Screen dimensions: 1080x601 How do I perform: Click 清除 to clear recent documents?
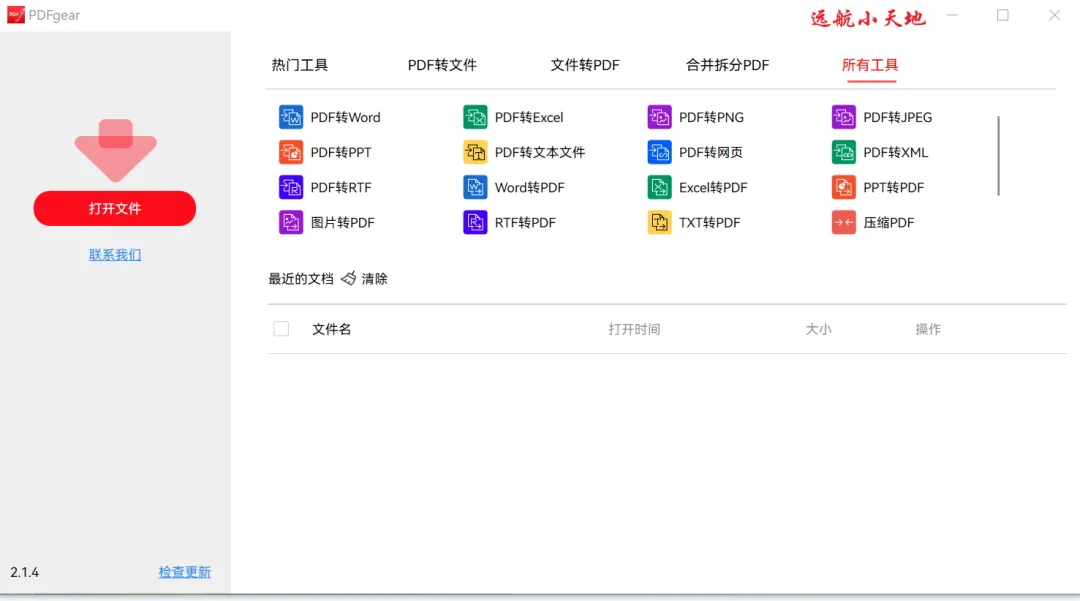tap(375, 279)
